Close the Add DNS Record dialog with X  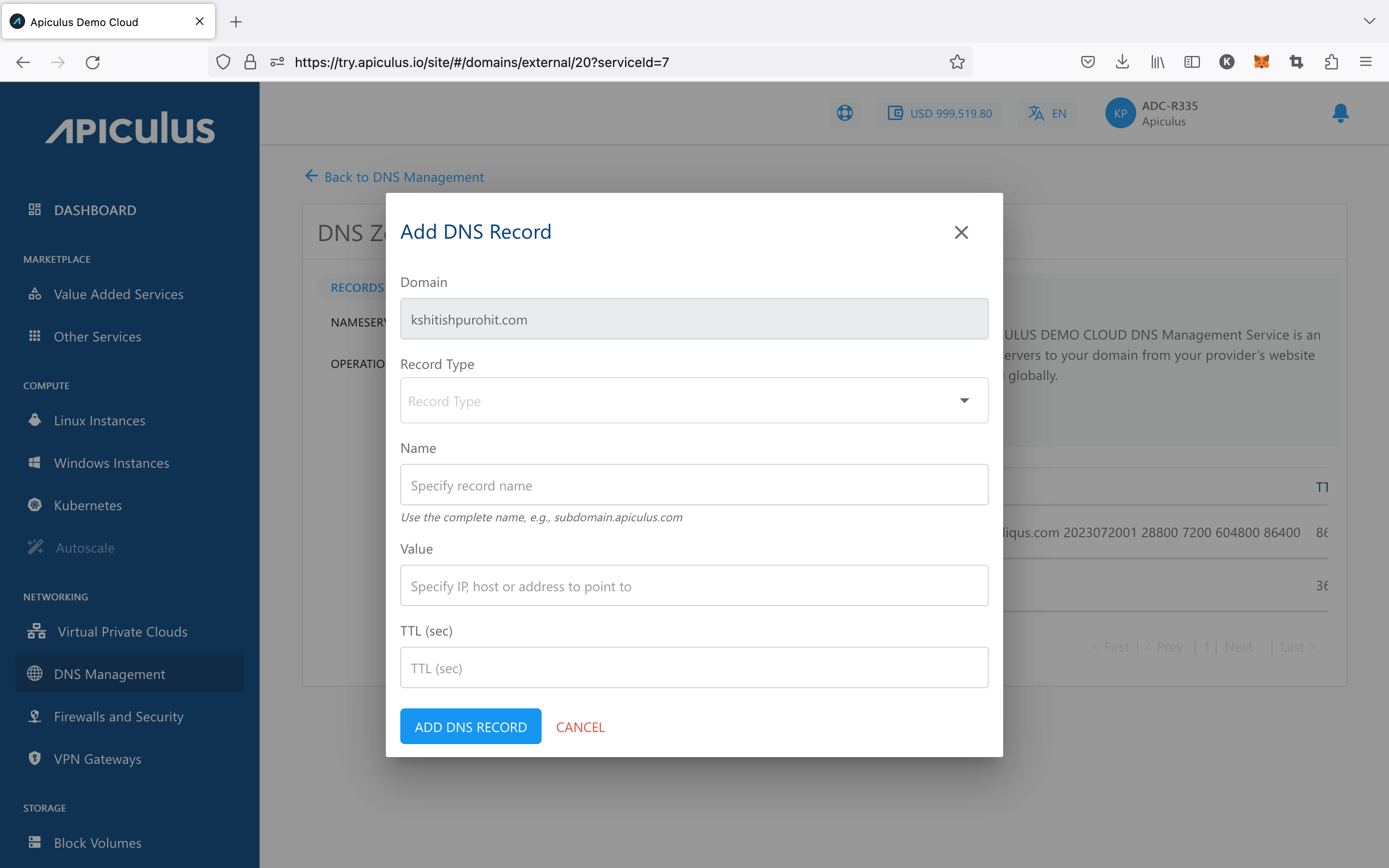click(x=961, y=232)
